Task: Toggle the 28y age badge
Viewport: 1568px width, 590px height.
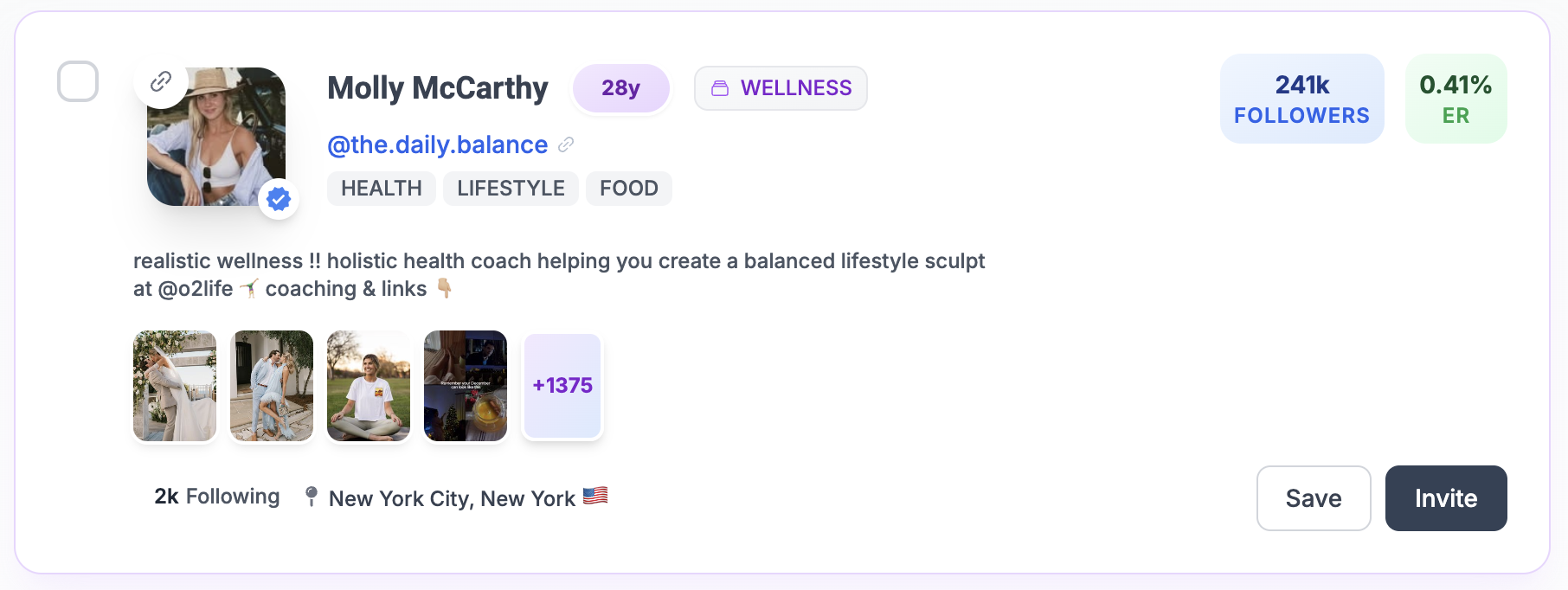Action: coord(621,87)
